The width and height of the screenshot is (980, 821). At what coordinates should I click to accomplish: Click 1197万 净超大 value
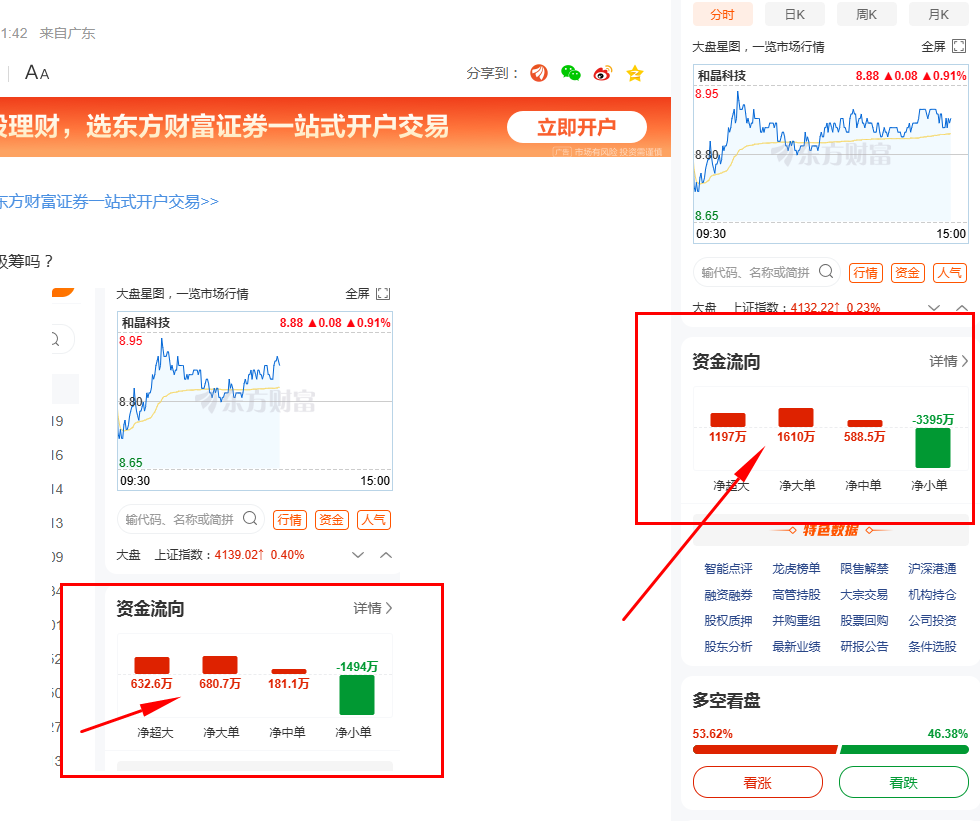coord(728,437)
